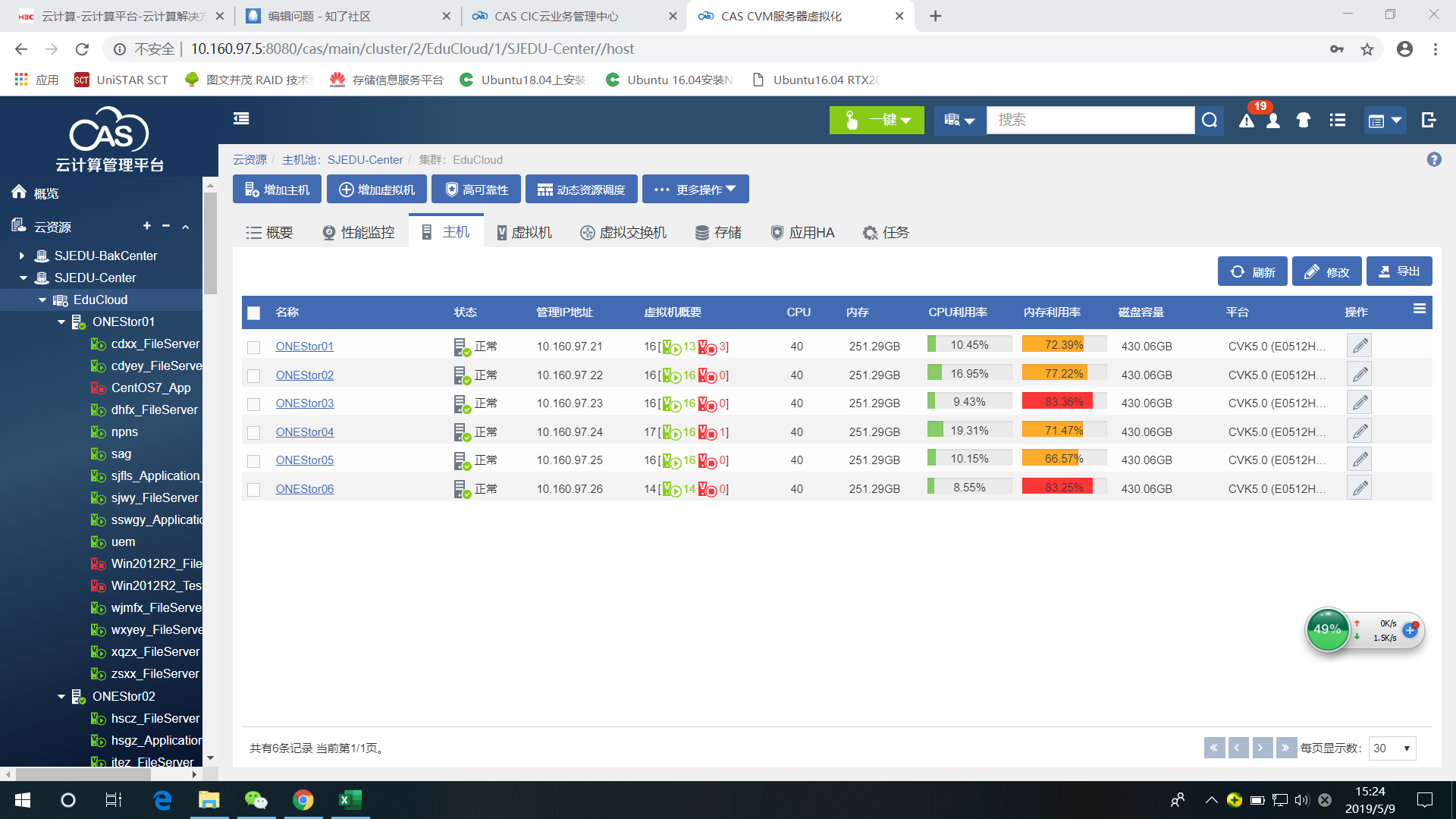Switch to the 虚拟机 tab
The height and width of the screenshot is (819, 1456).
tap(524, 233)
